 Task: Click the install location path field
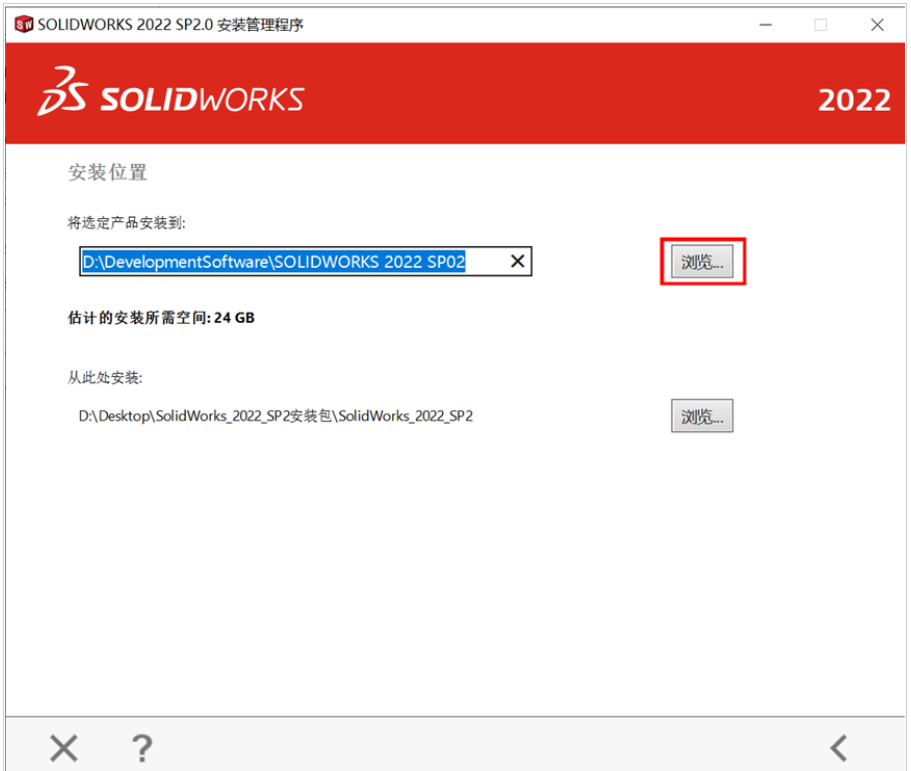306,261
